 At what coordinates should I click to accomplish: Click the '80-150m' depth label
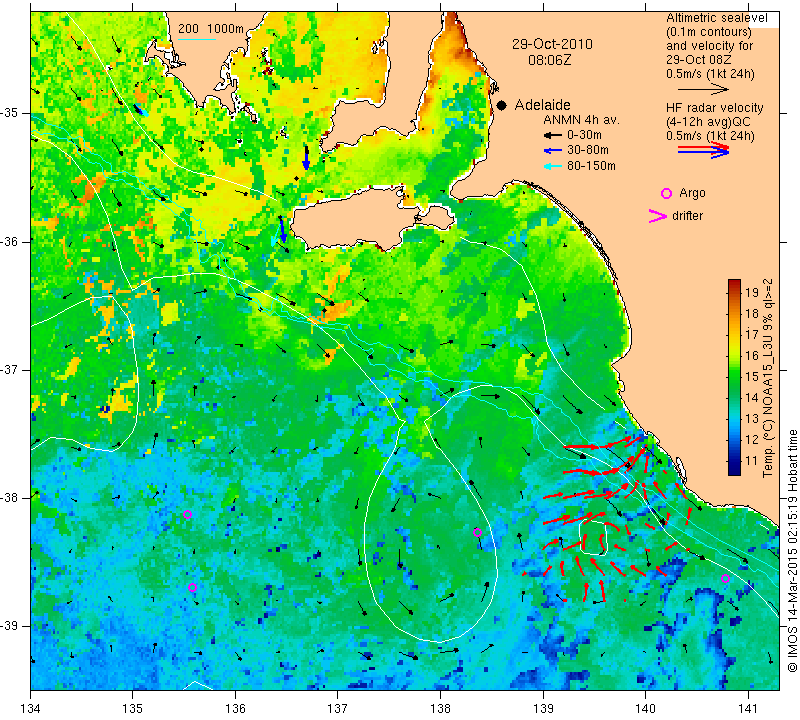(x=591, y=166)
